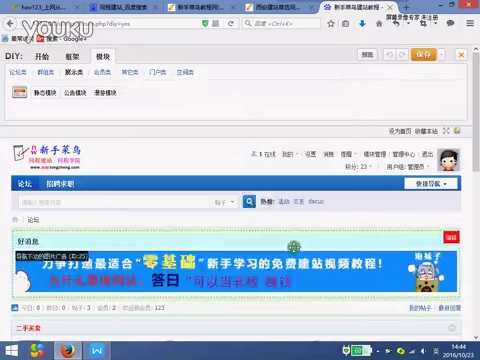Open the Windows Start button

click(x=12, y=351)
